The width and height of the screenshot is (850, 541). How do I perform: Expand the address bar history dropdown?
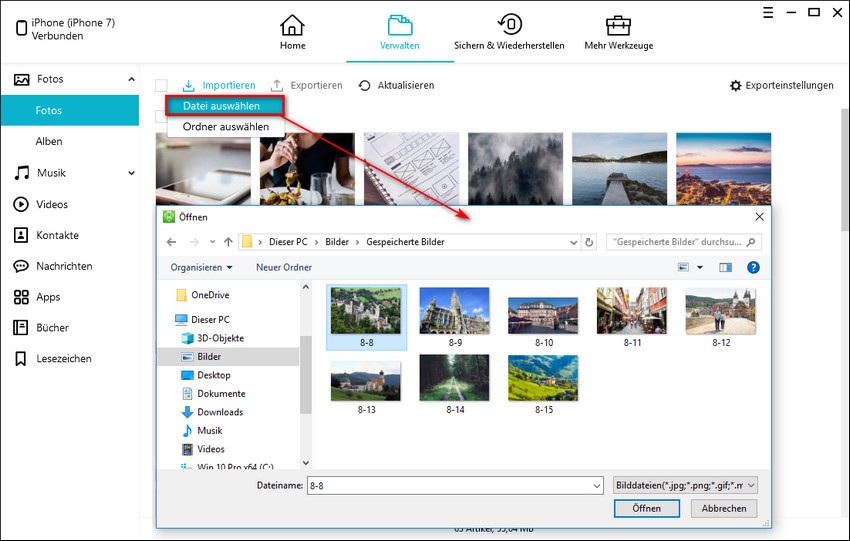coord(574,243)
